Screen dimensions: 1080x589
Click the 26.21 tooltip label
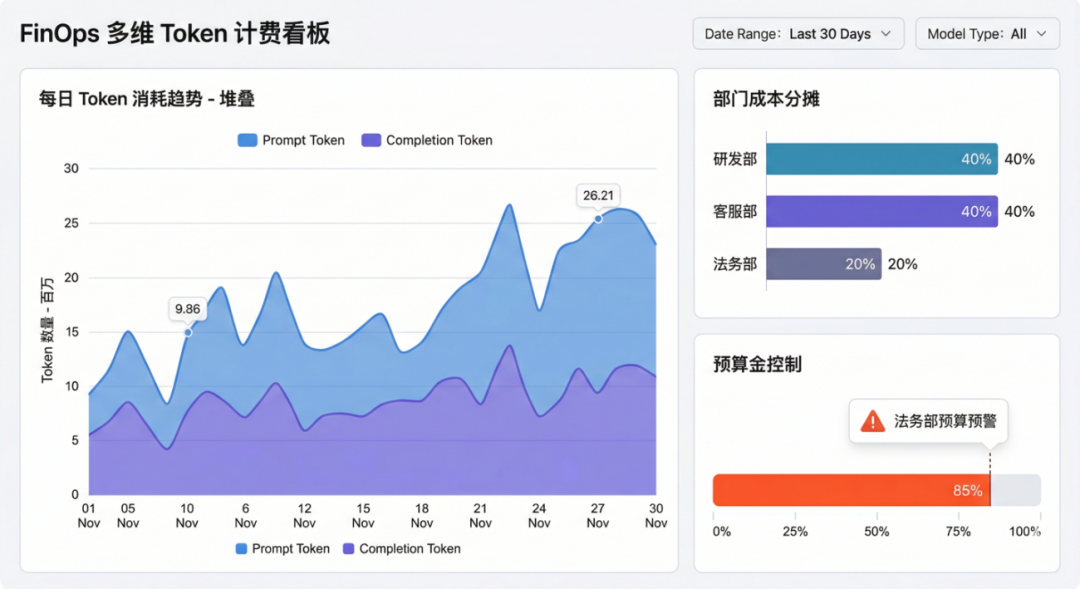(598, 196)
